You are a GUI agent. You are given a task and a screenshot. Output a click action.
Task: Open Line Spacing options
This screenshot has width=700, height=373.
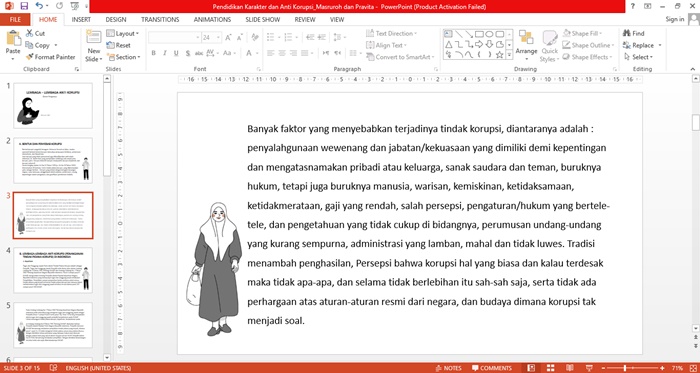[x=340, y=37]
